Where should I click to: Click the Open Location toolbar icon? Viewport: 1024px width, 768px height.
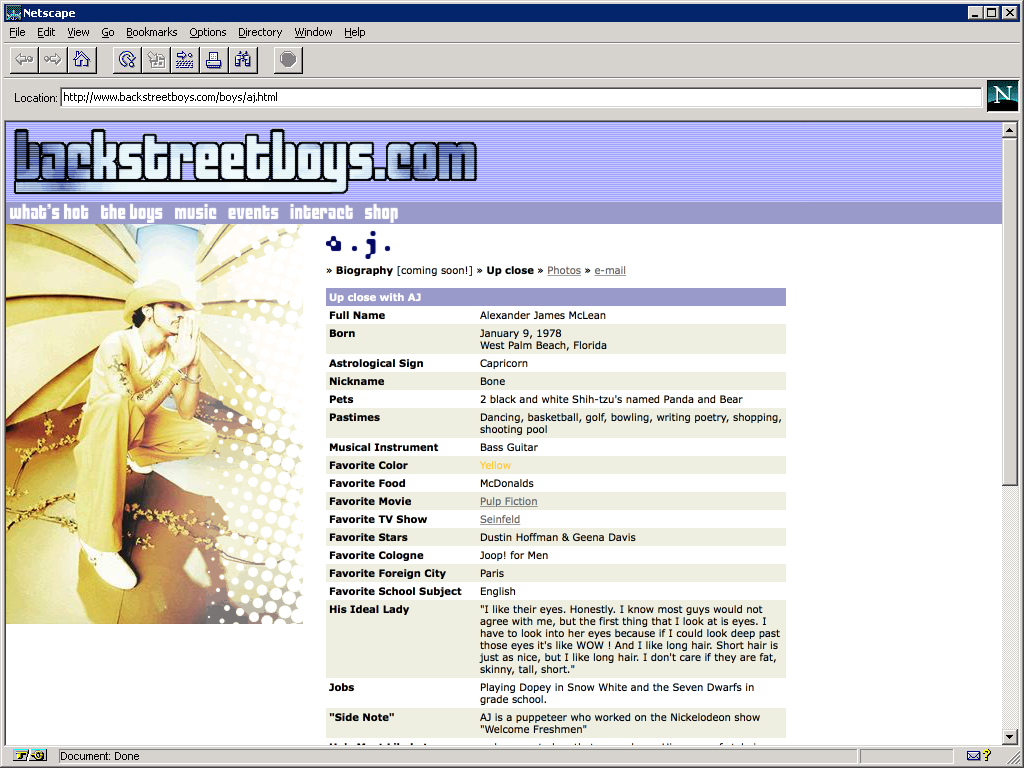pos(185,60)
